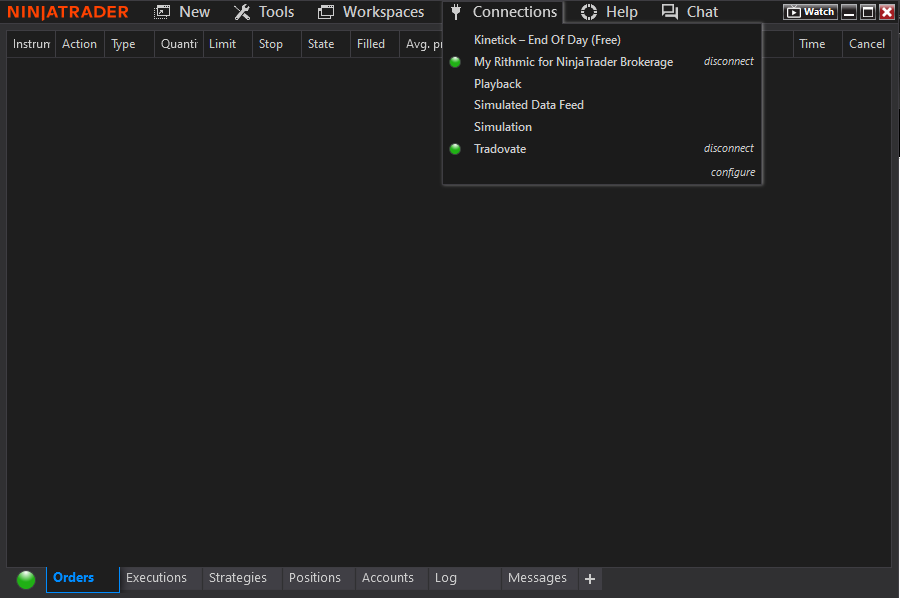
Task: Disconnect My Rithmic for NinjaTrader Brokerage
Action: coord(729,61)
